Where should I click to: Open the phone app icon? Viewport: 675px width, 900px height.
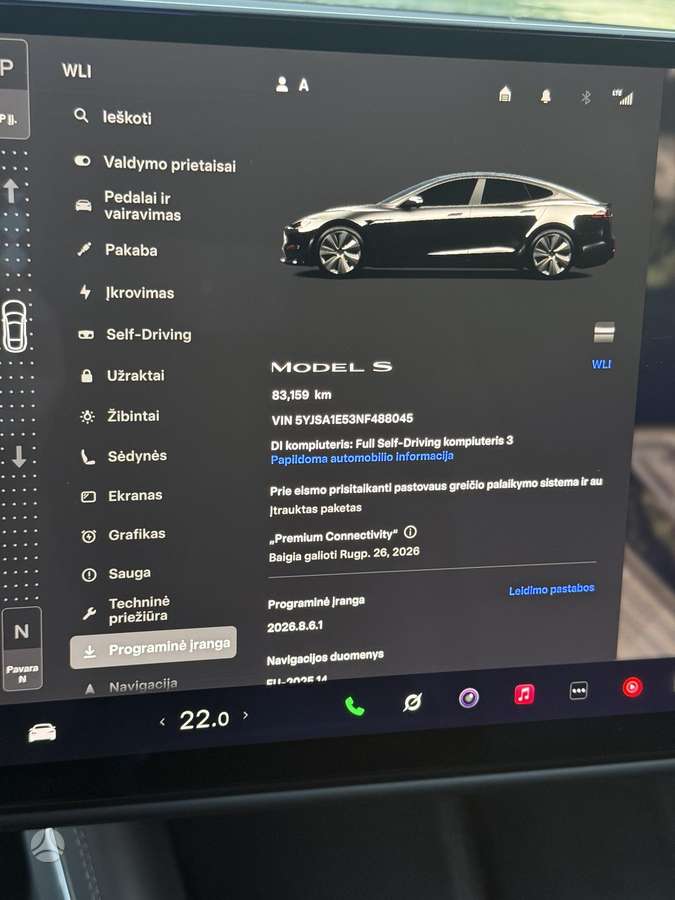click(x=355, y=706)
